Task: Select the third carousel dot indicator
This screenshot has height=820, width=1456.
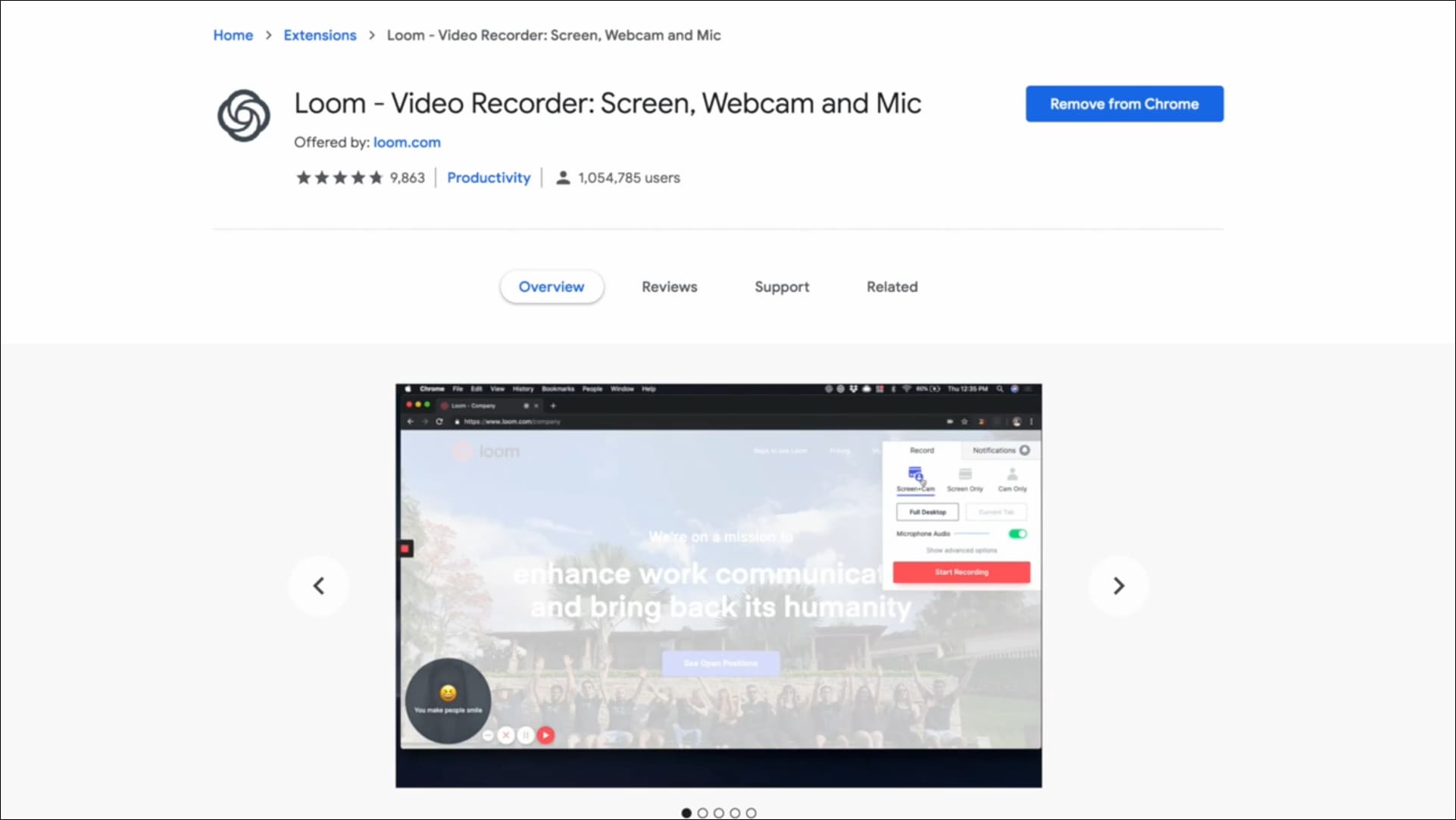Action: point(719,813)
